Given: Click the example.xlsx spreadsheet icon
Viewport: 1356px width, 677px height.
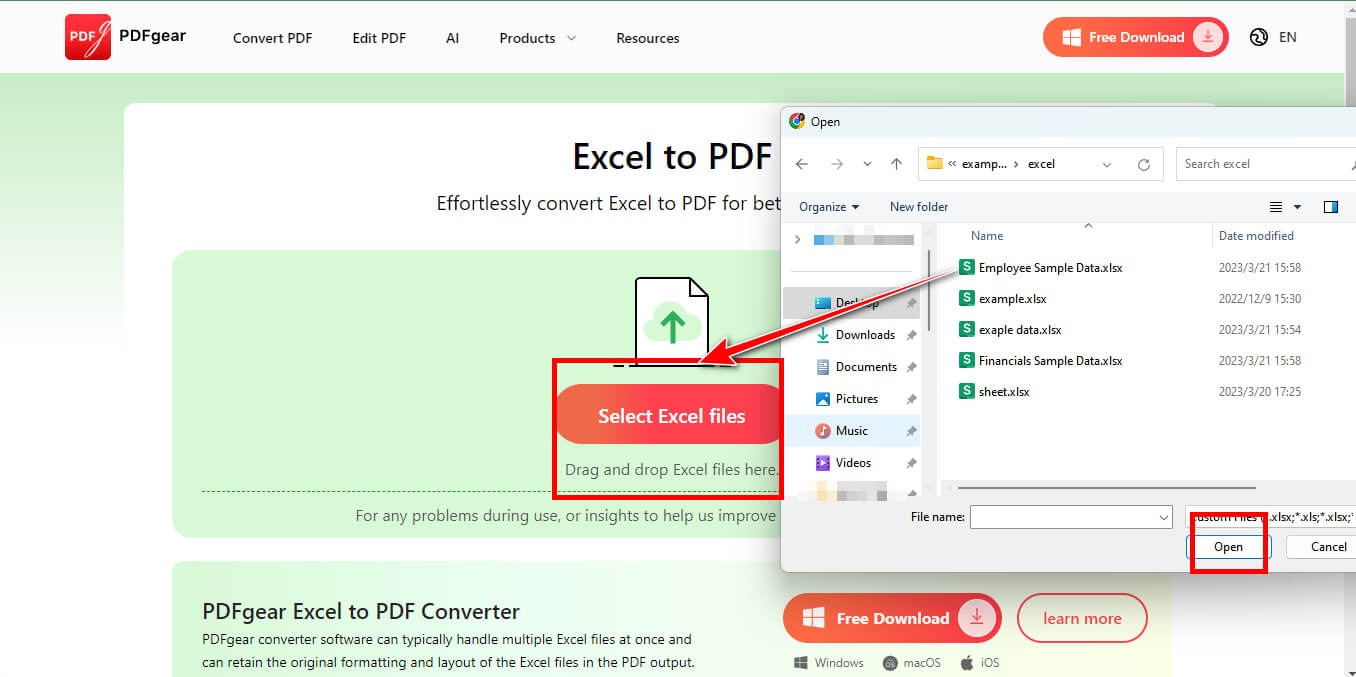Looking at the screenshot, I should point(966,298).
